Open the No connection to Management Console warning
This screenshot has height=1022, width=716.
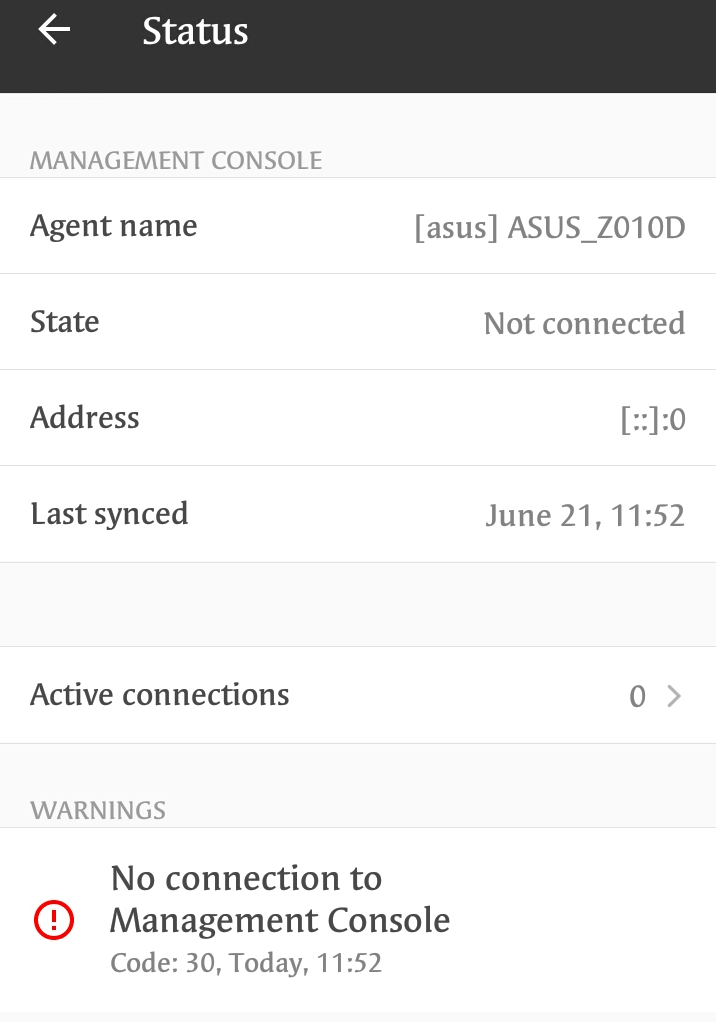tap(280, 899)
